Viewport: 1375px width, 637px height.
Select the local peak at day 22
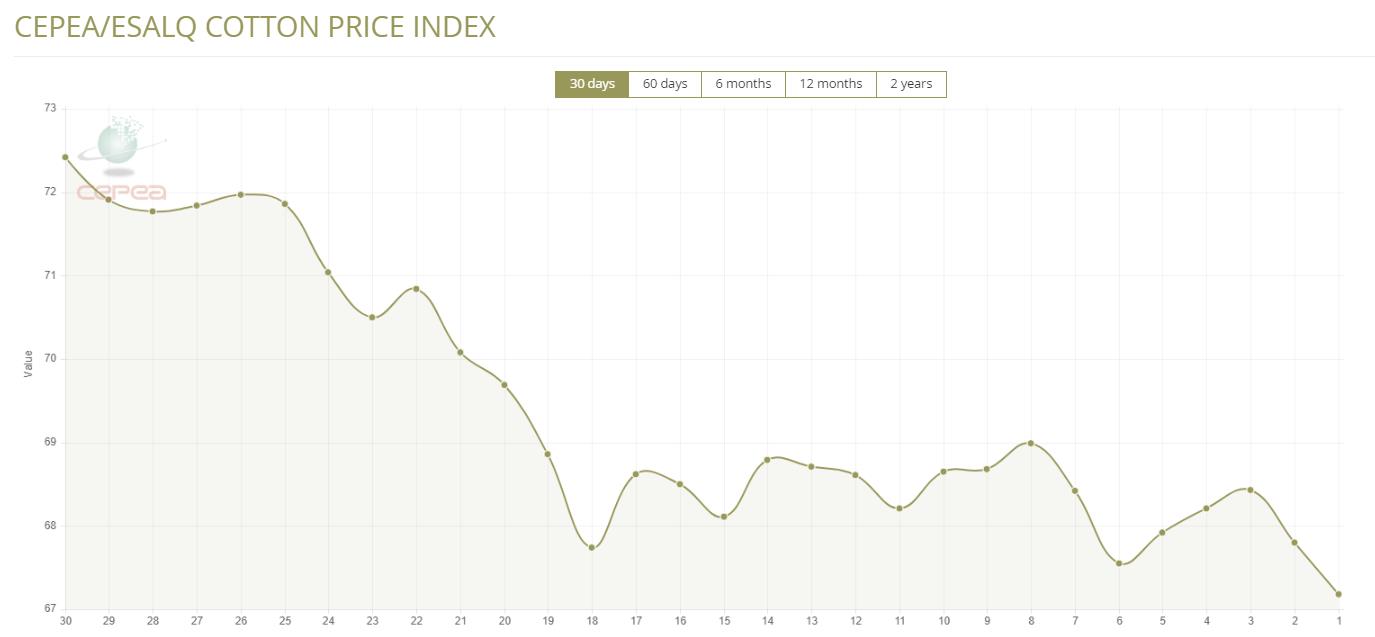[x=416, y=289]
